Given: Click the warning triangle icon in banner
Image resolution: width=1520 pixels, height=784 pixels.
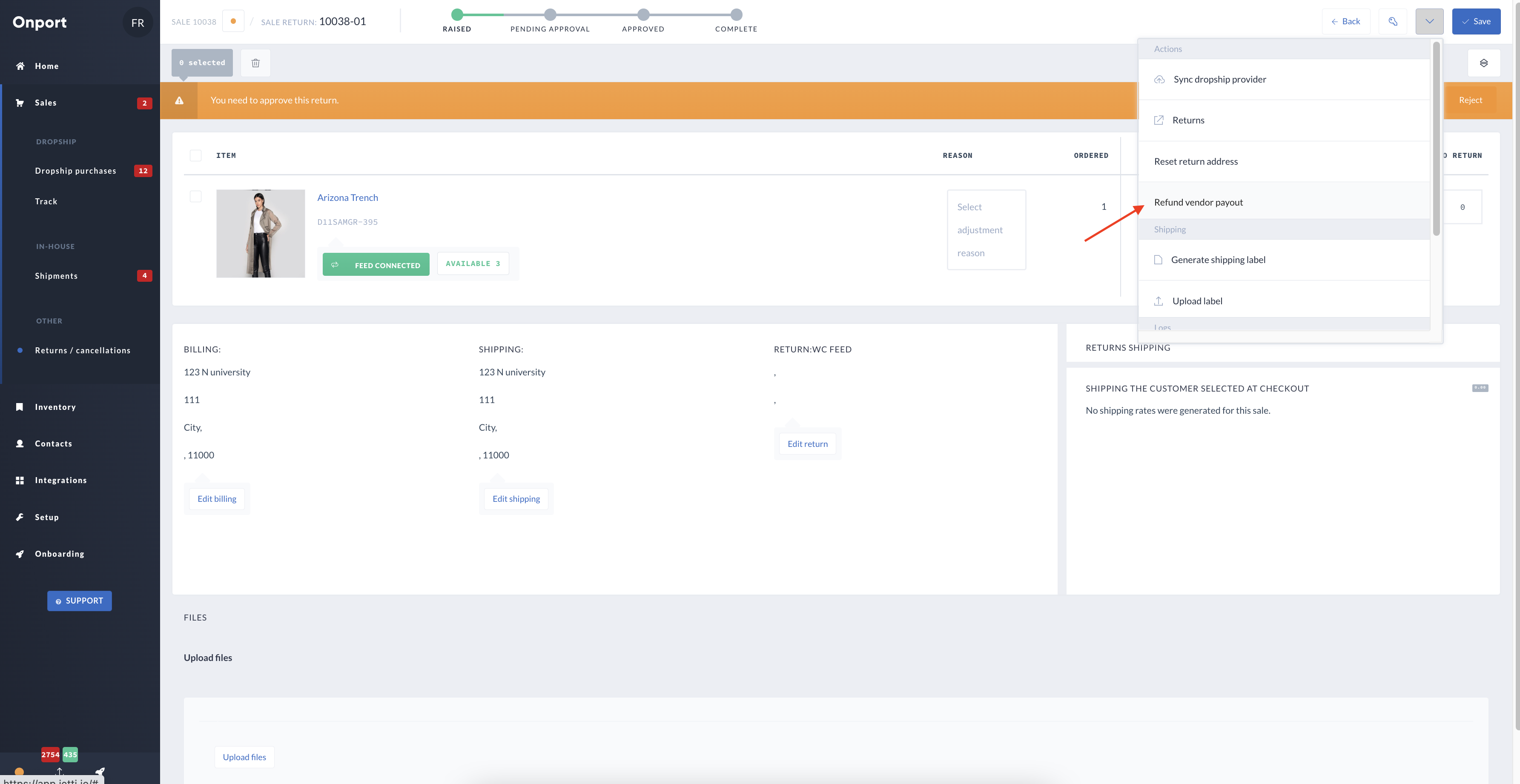Looking at the screenshot, I should (179, 100).
